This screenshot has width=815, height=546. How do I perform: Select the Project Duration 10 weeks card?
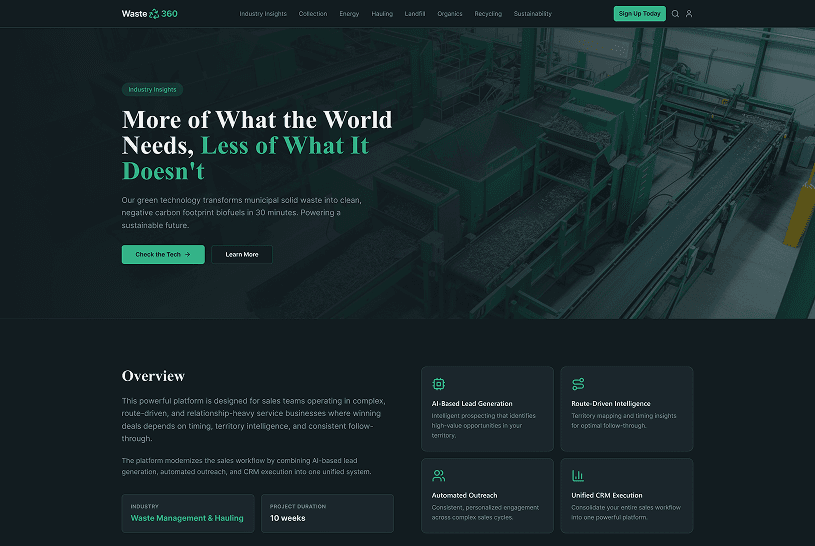pos(327,513)
